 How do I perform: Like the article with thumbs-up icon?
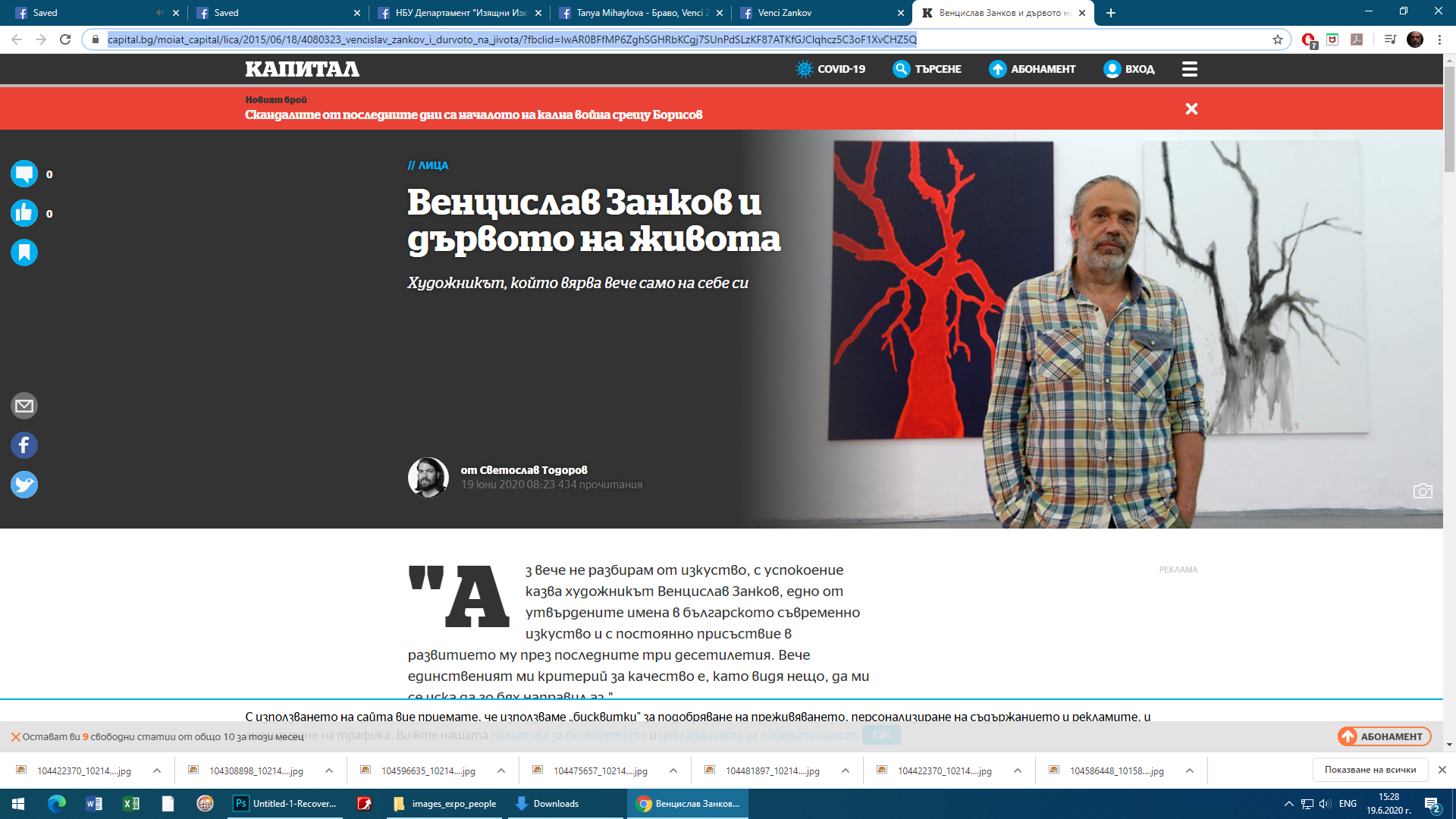tap(24, 213)
